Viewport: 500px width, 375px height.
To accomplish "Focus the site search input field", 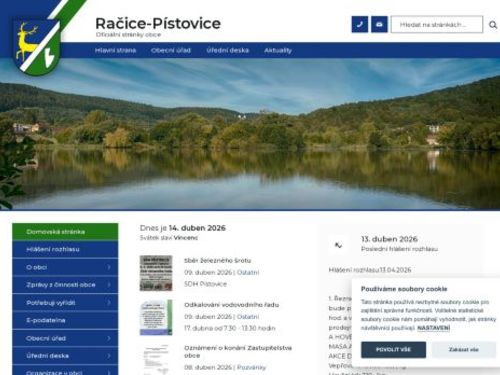I will point(437,24).
